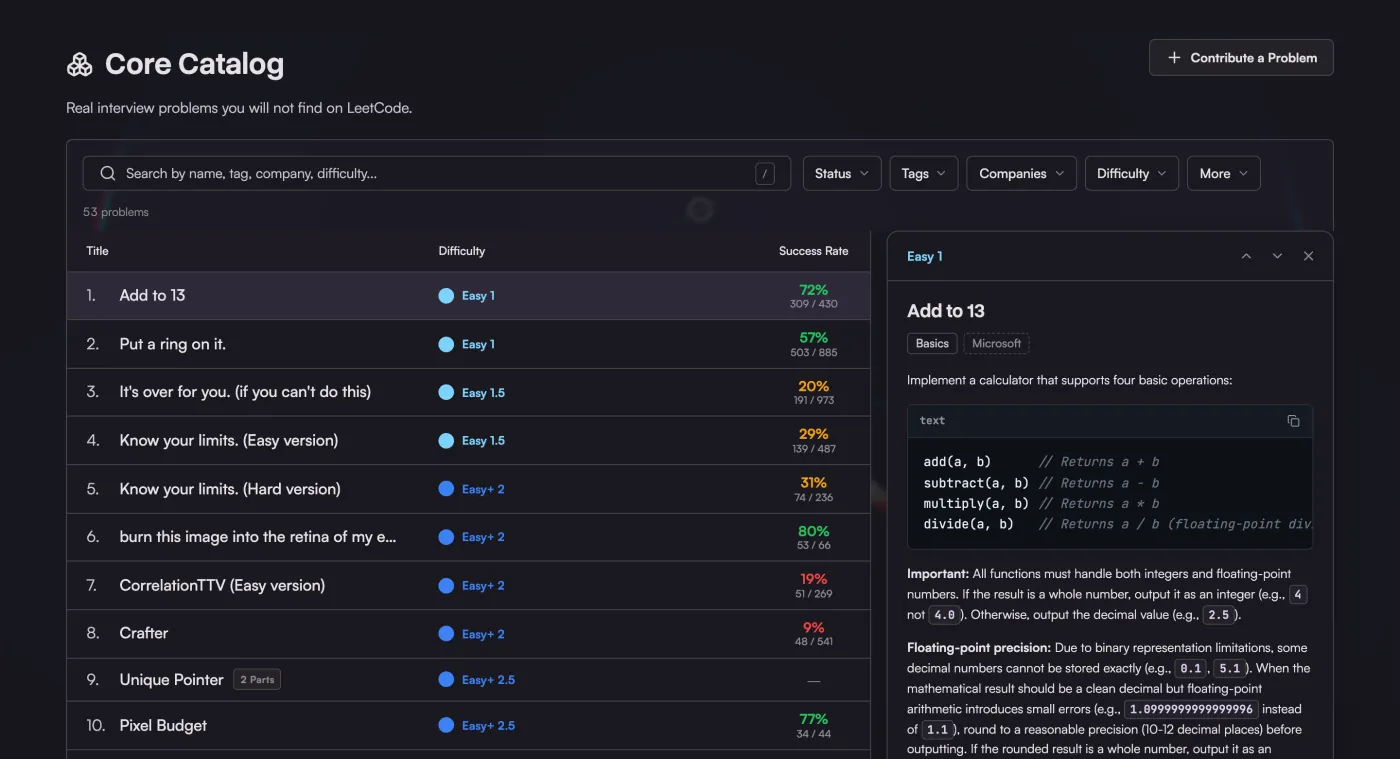This screenshot has height=759, width=1400.
Task: Open the Tags filter dropdown
Action: tap(924, 174)
